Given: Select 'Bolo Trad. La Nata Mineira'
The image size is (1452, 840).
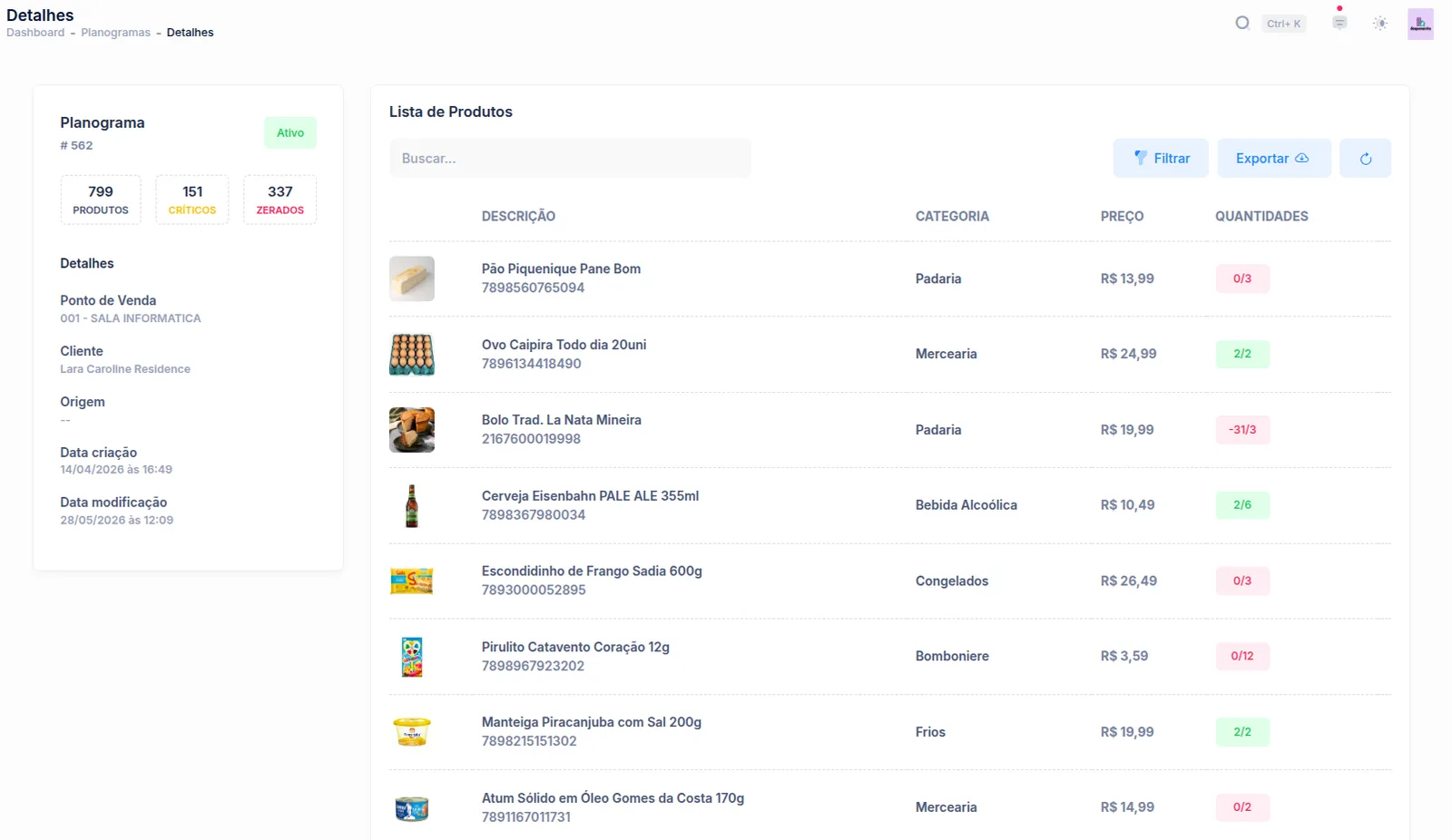Looking at the screenshot, I should tap(561, 420).
